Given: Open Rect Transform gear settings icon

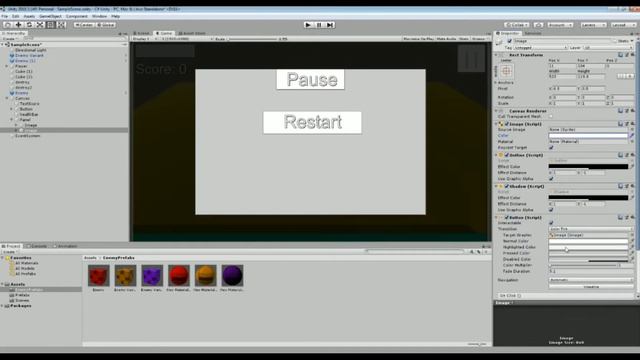Looking at the screenshot, I should pyautogui.click(x=632, y=55).
